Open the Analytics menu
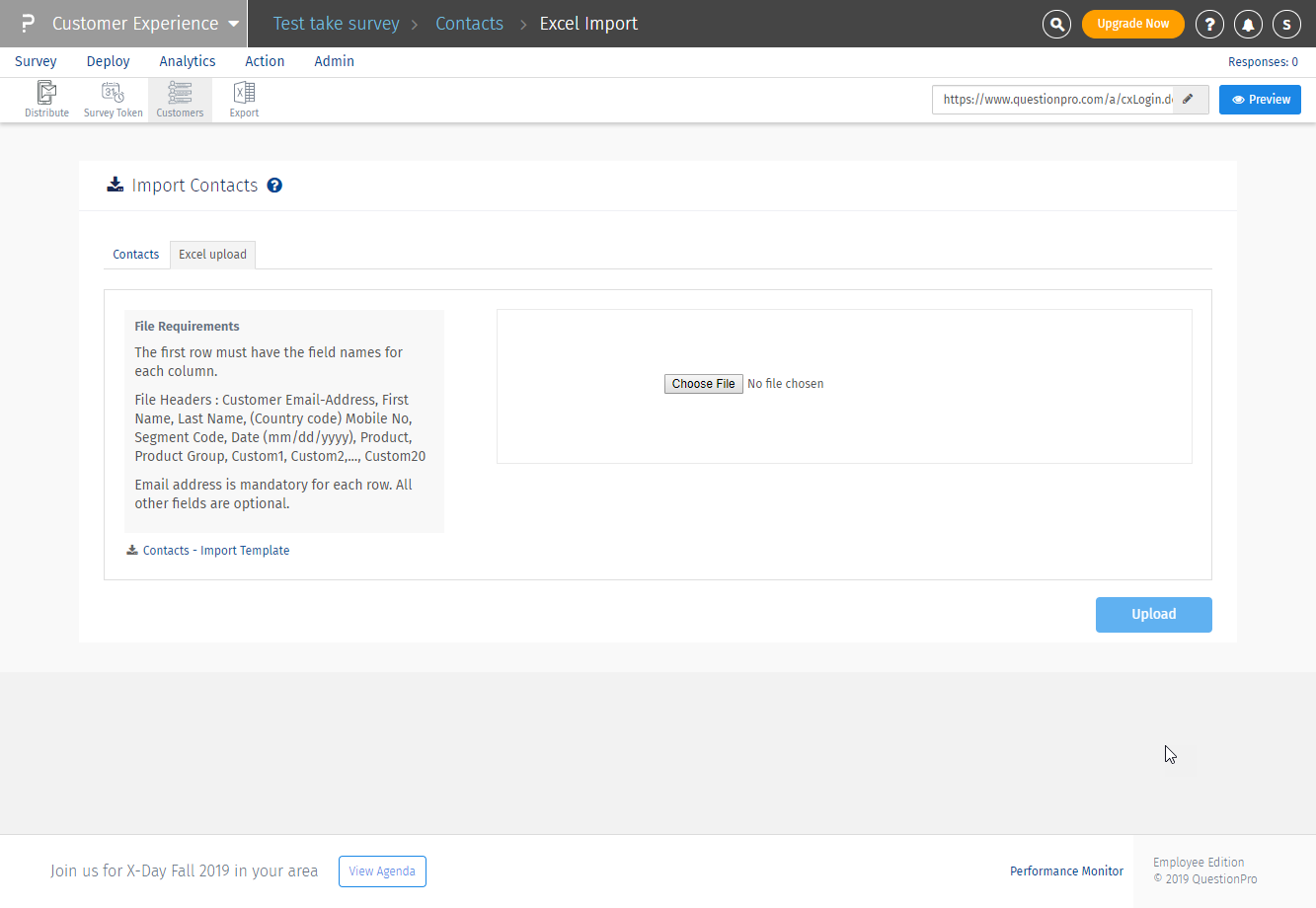Image resolution: width=1316 pixels, height=908 pixels. pos(188,61)
